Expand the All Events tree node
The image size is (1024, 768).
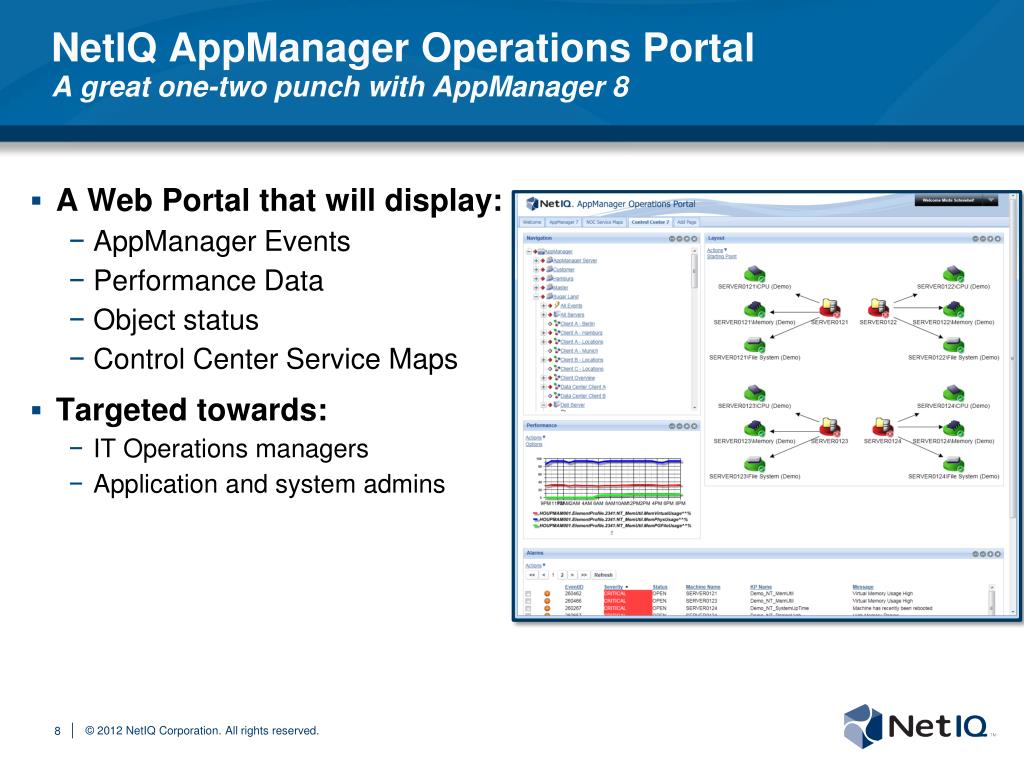point(543,305)
